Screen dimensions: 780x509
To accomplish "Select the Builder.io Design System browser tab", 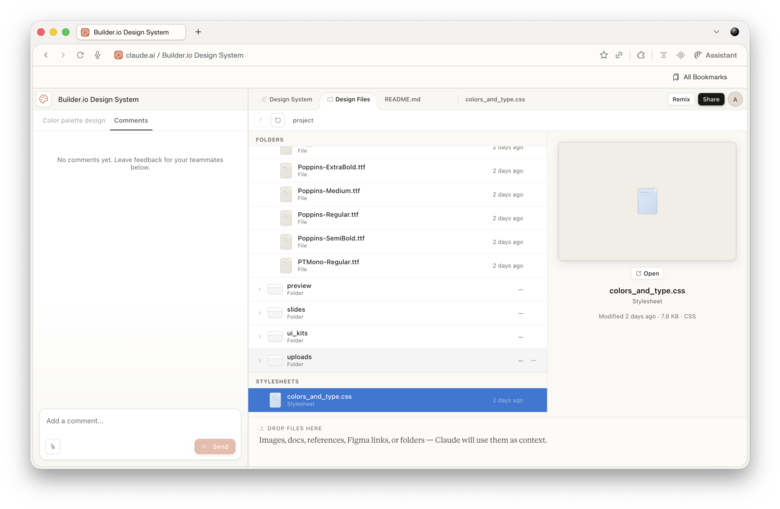I will 131,32.
